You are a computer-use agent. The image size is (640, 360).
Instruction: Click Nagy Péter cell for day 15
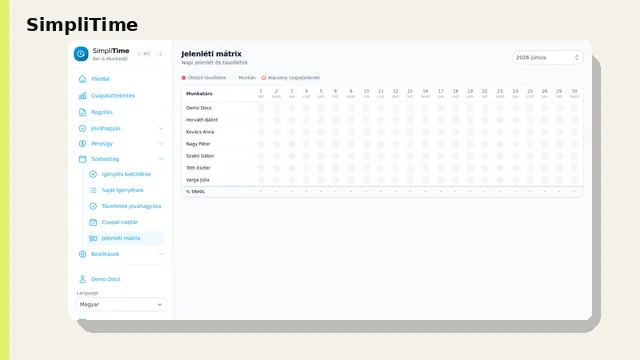410,144
